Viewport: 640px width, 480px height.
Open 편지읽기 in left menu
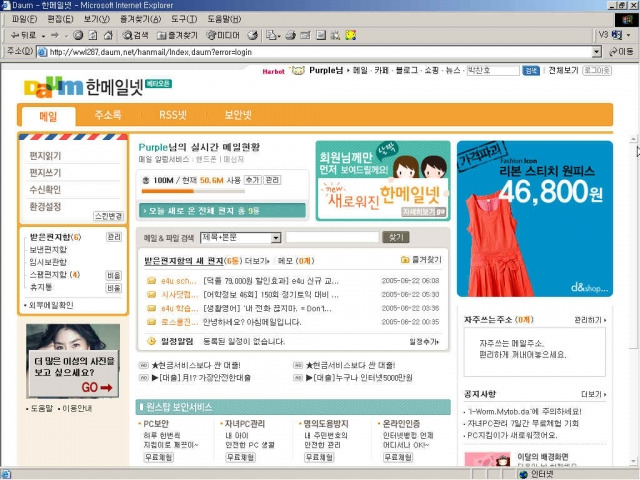45,156
